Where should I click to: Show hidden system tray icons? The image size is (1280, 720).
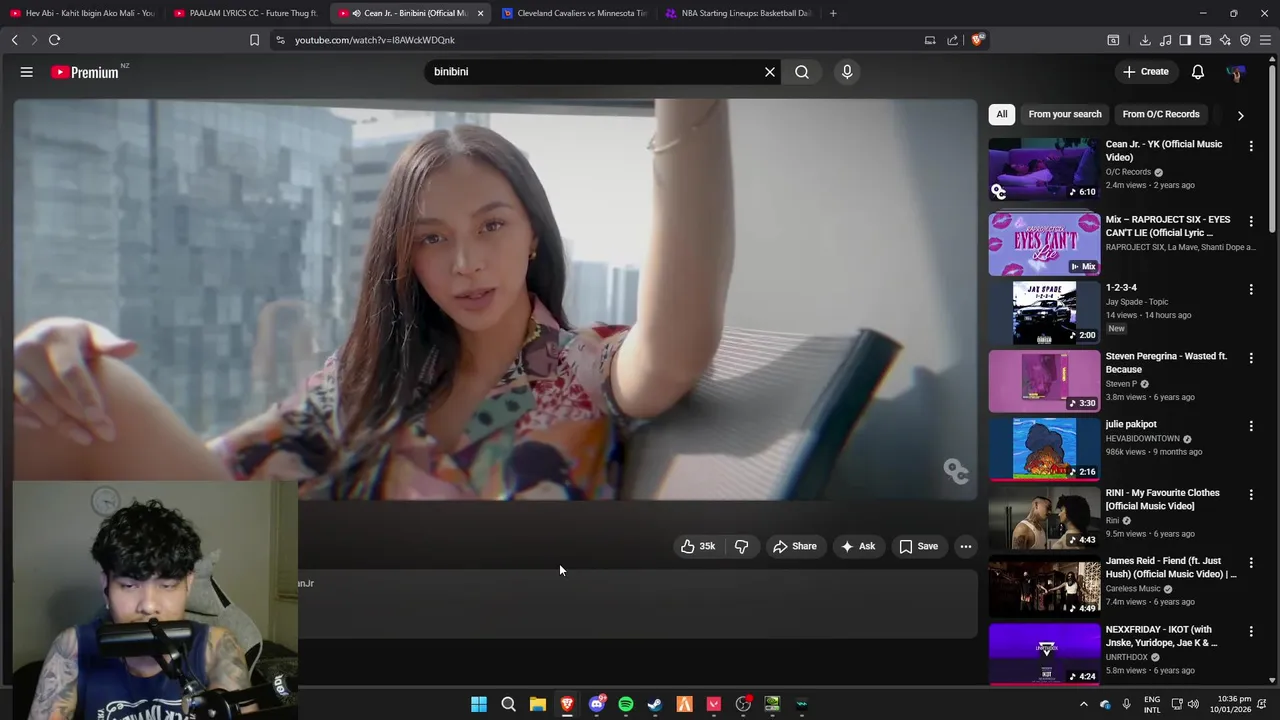(1083, 704)
